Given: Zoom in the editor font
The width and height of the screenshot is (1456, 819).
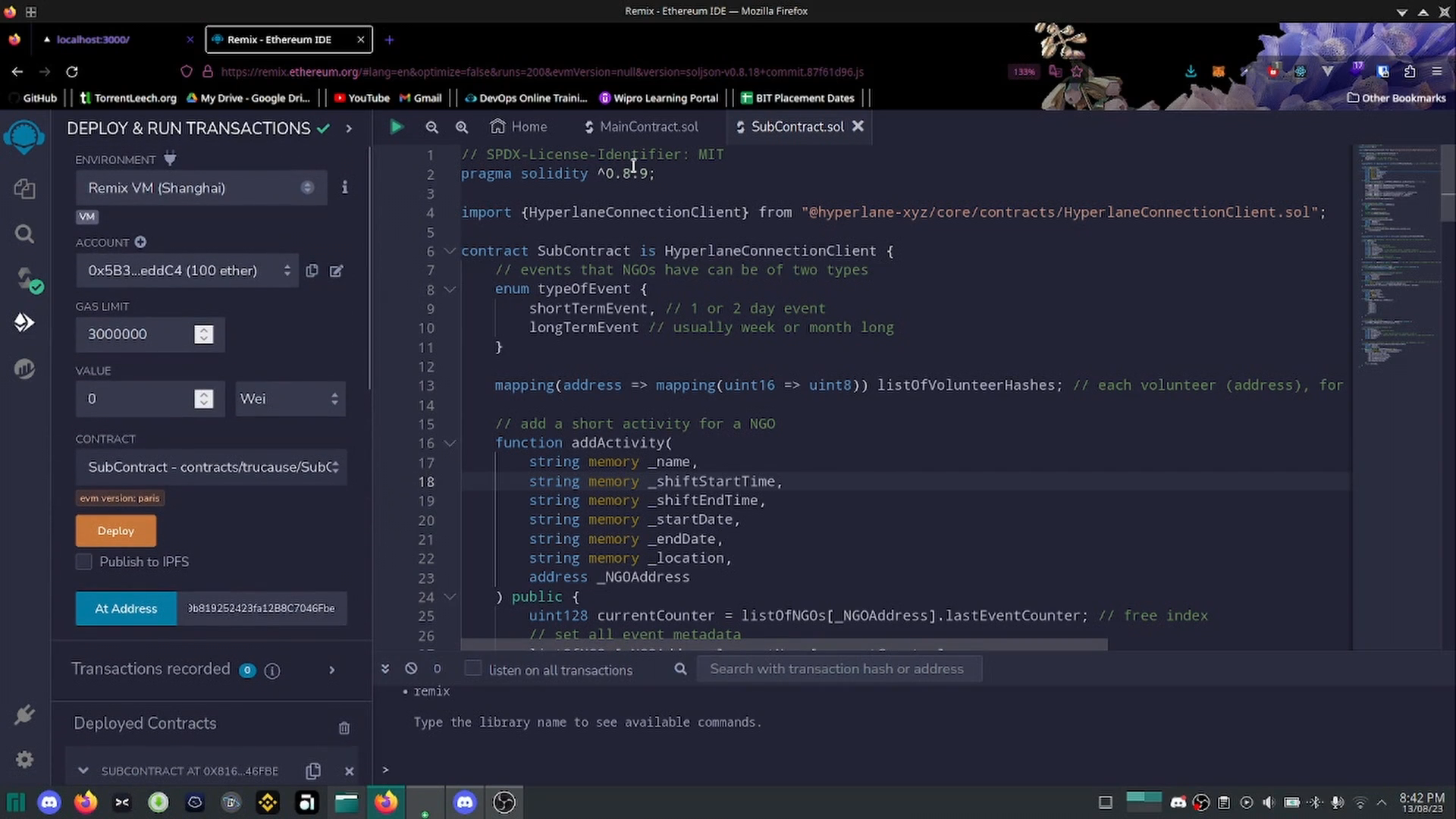Looking at the screenshot, I should pos(461,127).
